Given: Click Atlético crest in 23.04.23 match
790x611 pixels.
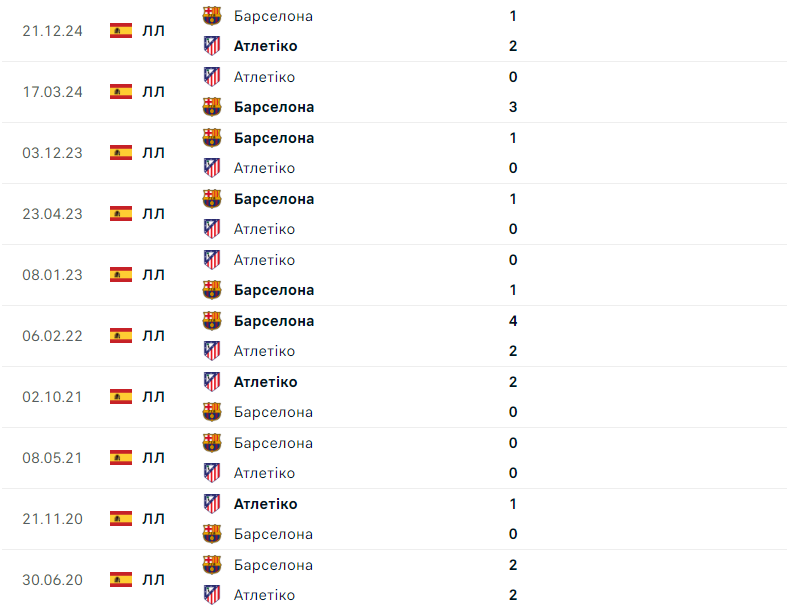Looking at the screenshot, I should [212, 228].
